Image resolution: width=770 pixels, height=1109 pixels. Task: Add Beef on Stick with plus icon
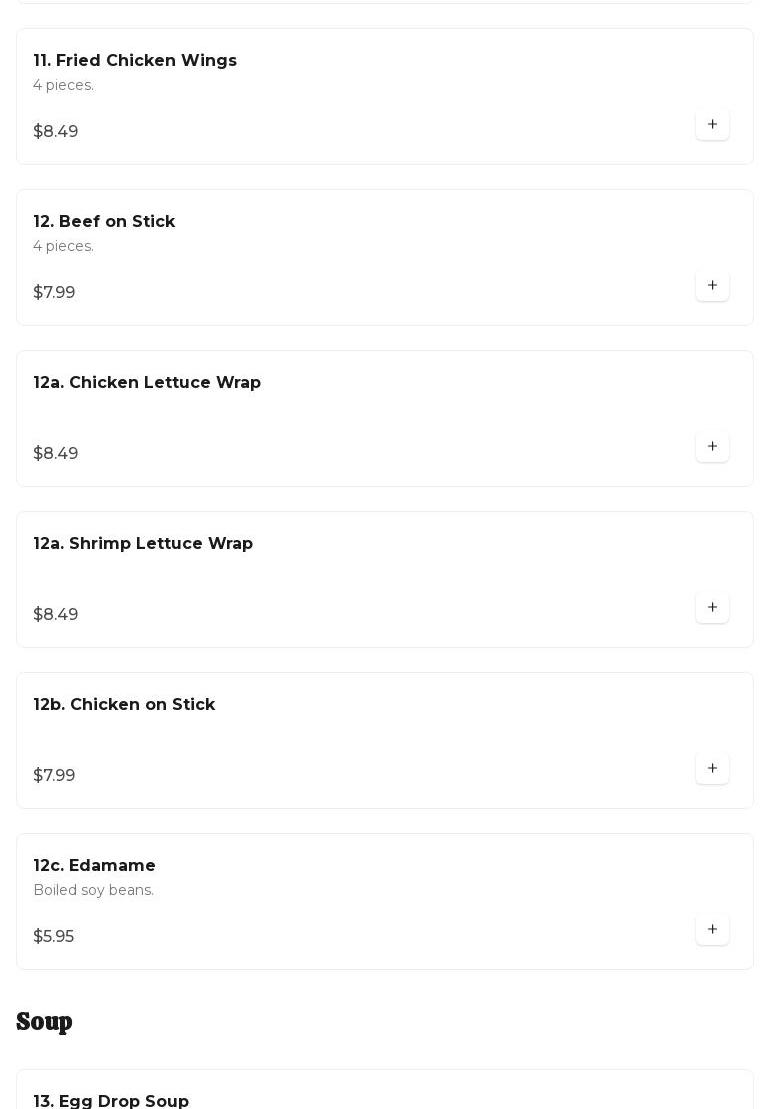pyautogui.click(x=712, y=286)
